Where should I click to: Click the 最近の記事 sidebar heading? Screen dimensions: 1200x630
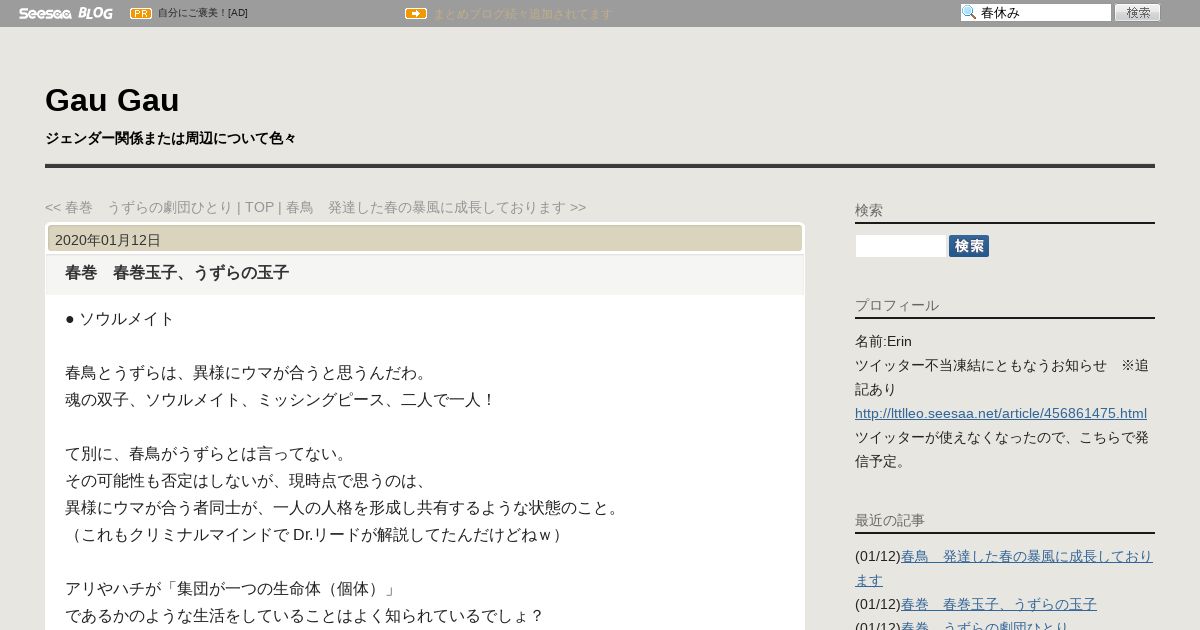(890, 520)
